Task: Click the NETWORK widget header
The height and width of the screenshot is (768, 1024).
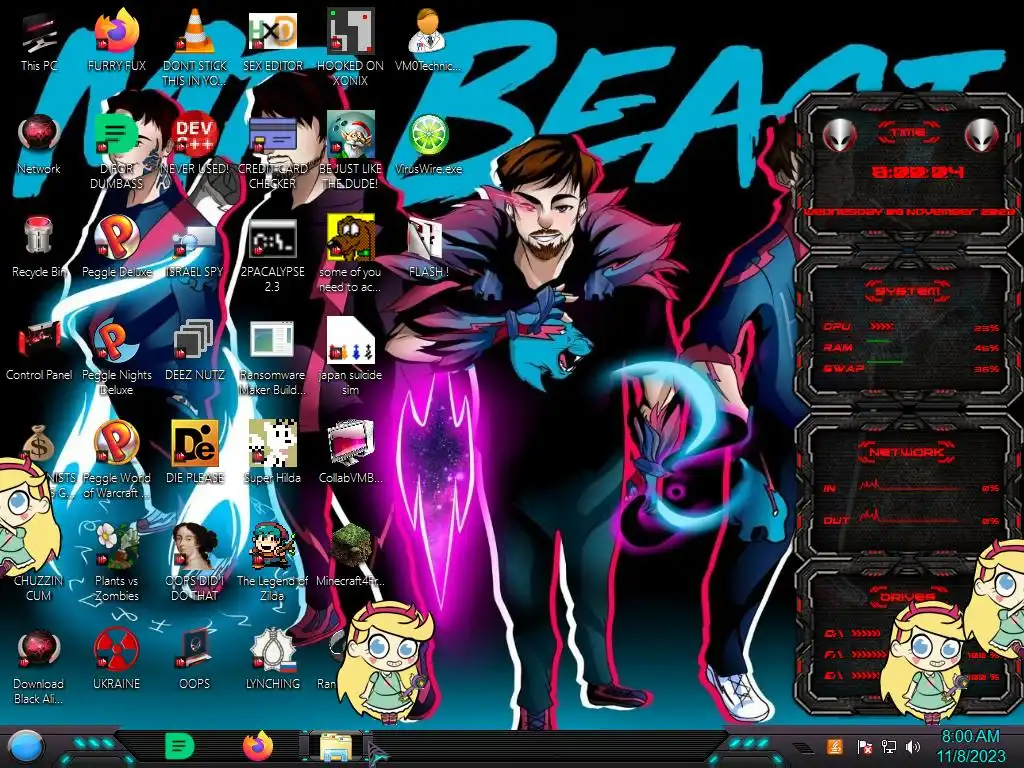Action: tap(906, 452)
